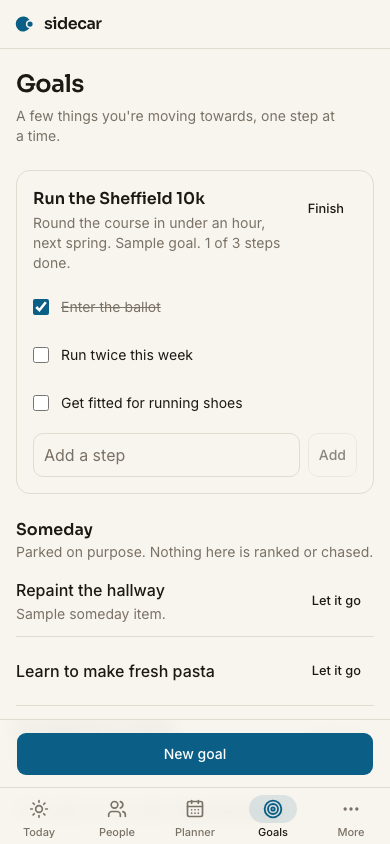Click the Add a step field
This screenshot has height=844, width=390.
coord(166,455)
